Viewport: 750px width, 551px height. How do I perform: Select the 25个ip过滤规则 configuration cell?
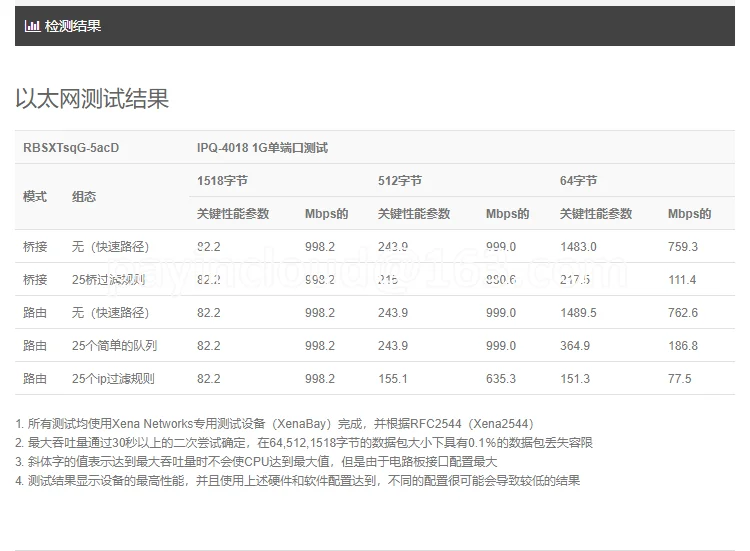(113, 379)
